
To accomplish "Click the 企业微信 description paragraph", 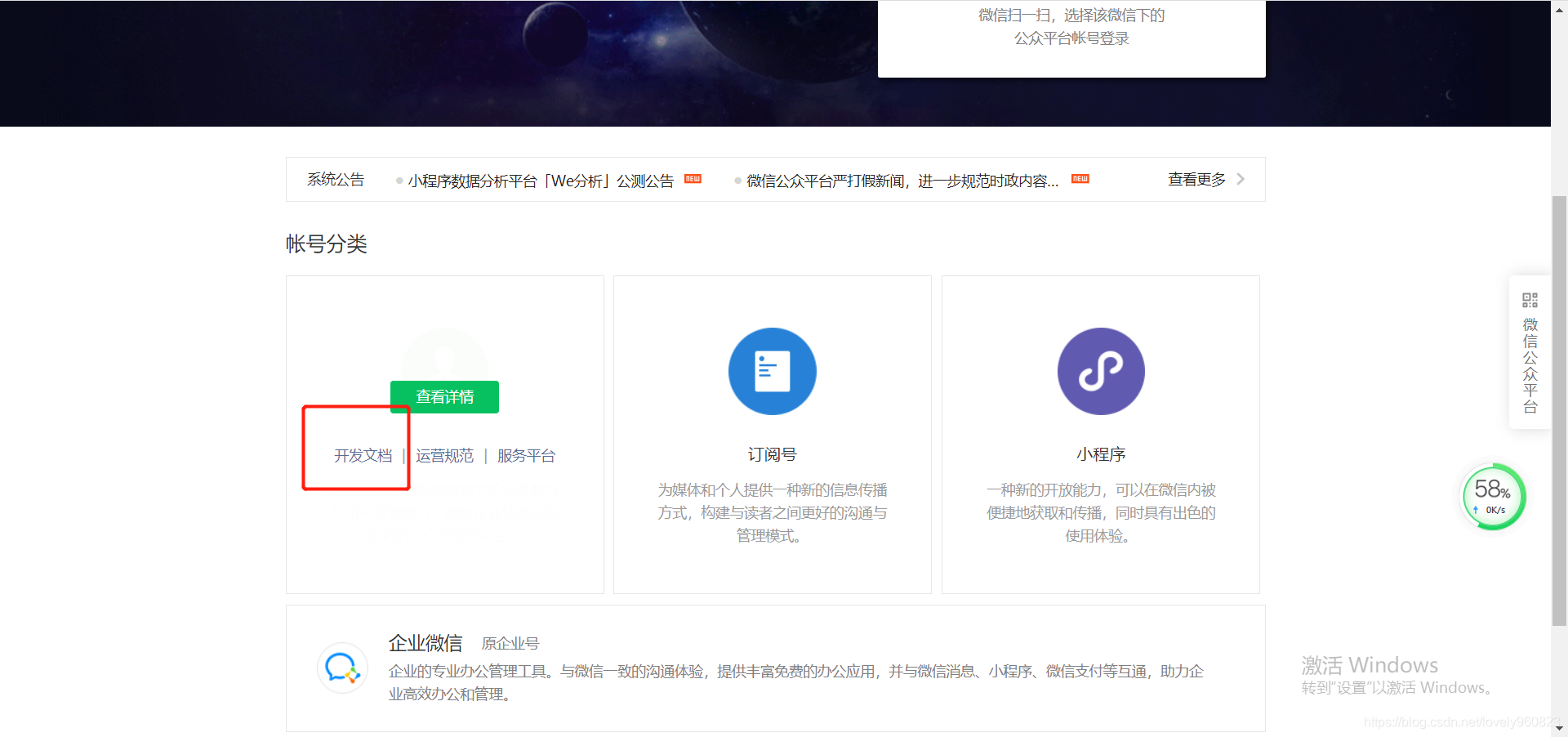I will [x=796, y=682].
